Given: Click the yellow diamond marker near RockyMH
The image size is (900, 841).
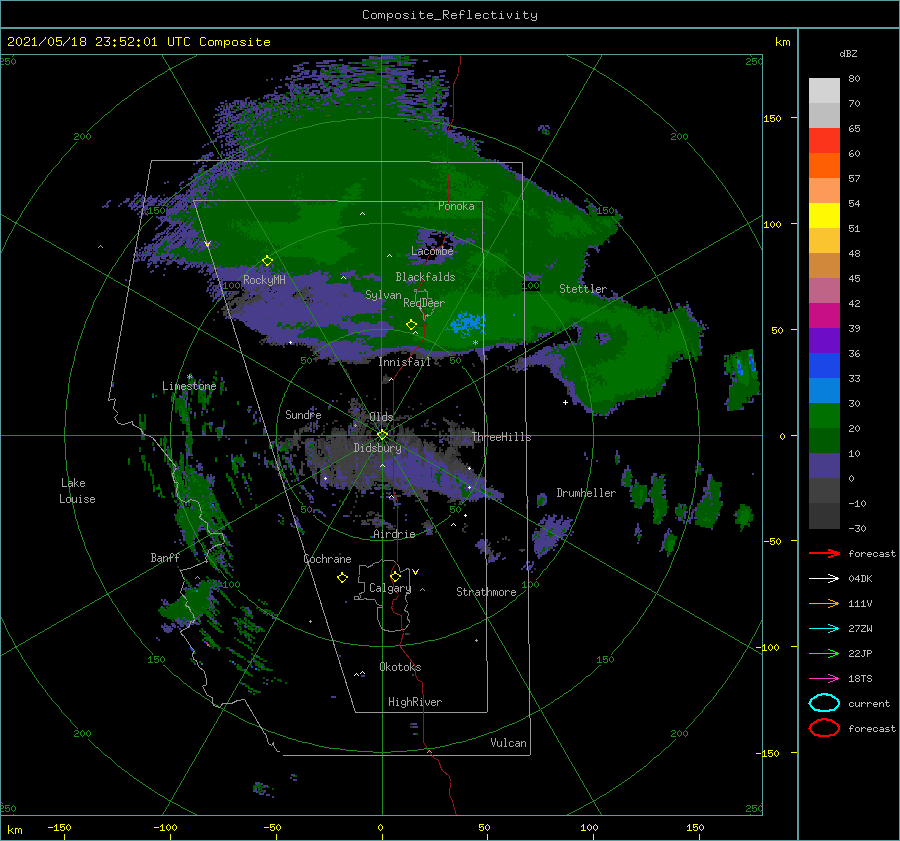Looking at the screenshot, I should pos(267,261).
